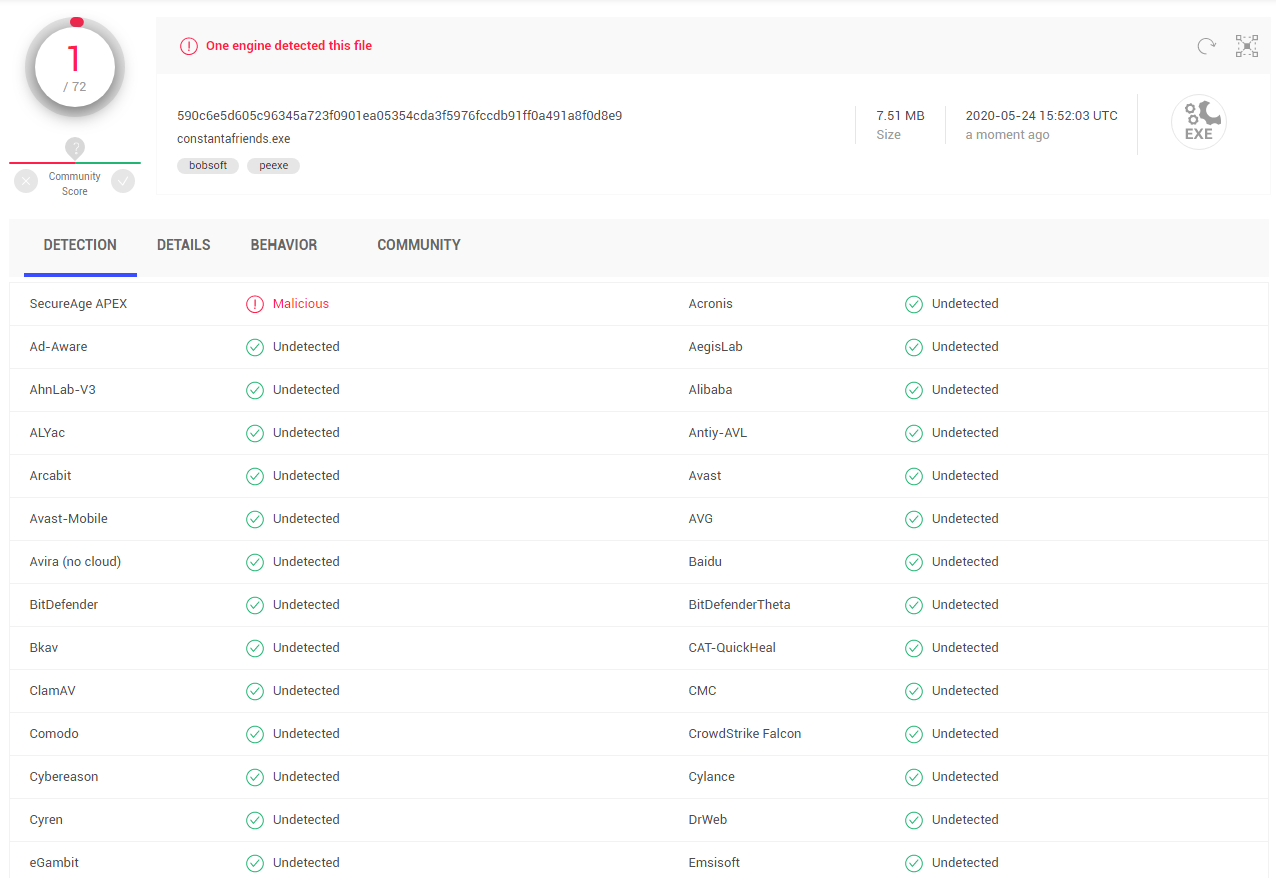Click the check icon for Cyren
The width and height of the screenshot is (1276, 878).
click(255, 820)
